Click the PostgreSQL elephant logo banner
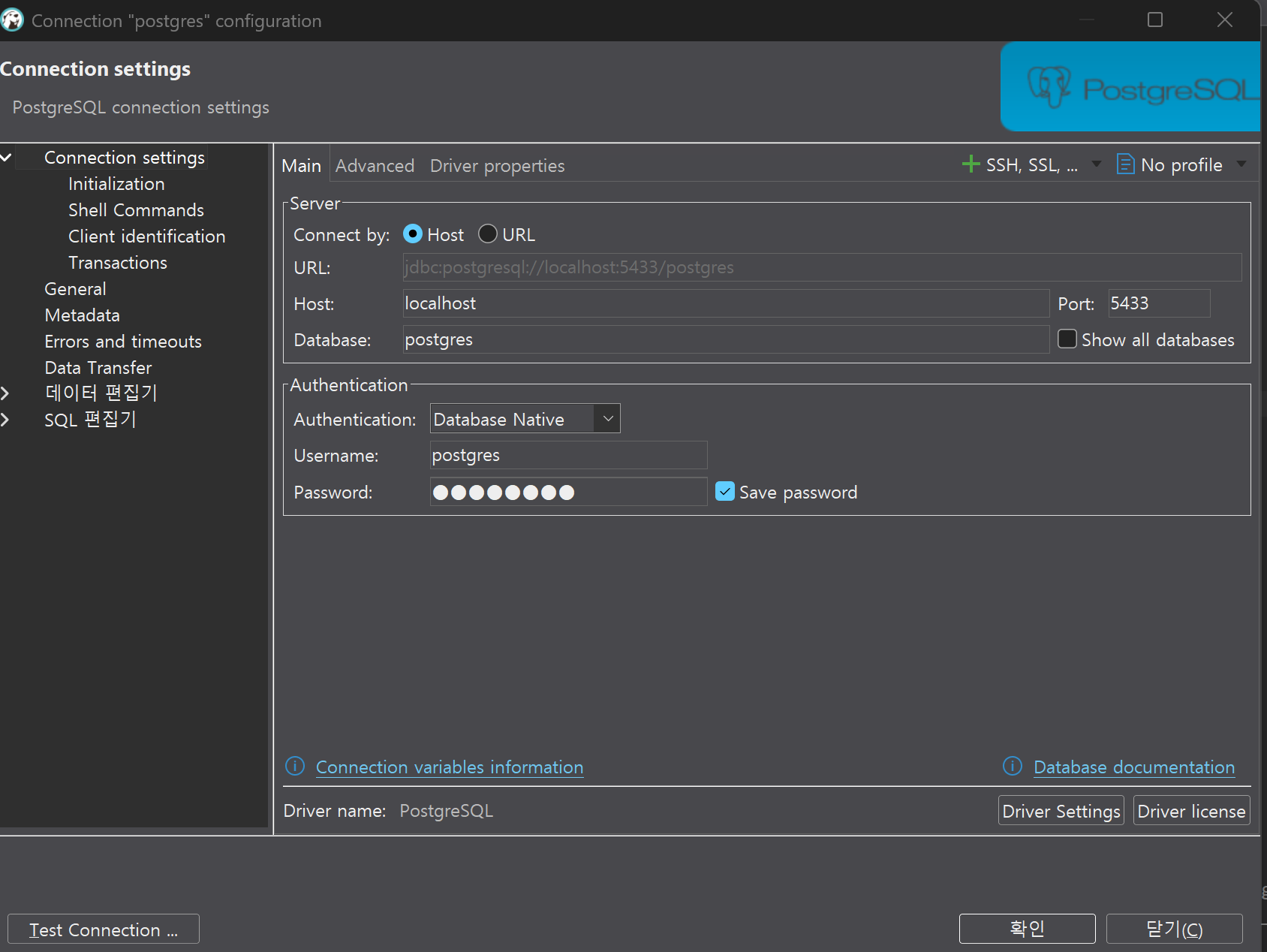Viewport: 1267px width, 952px height. click(1130, 87)
